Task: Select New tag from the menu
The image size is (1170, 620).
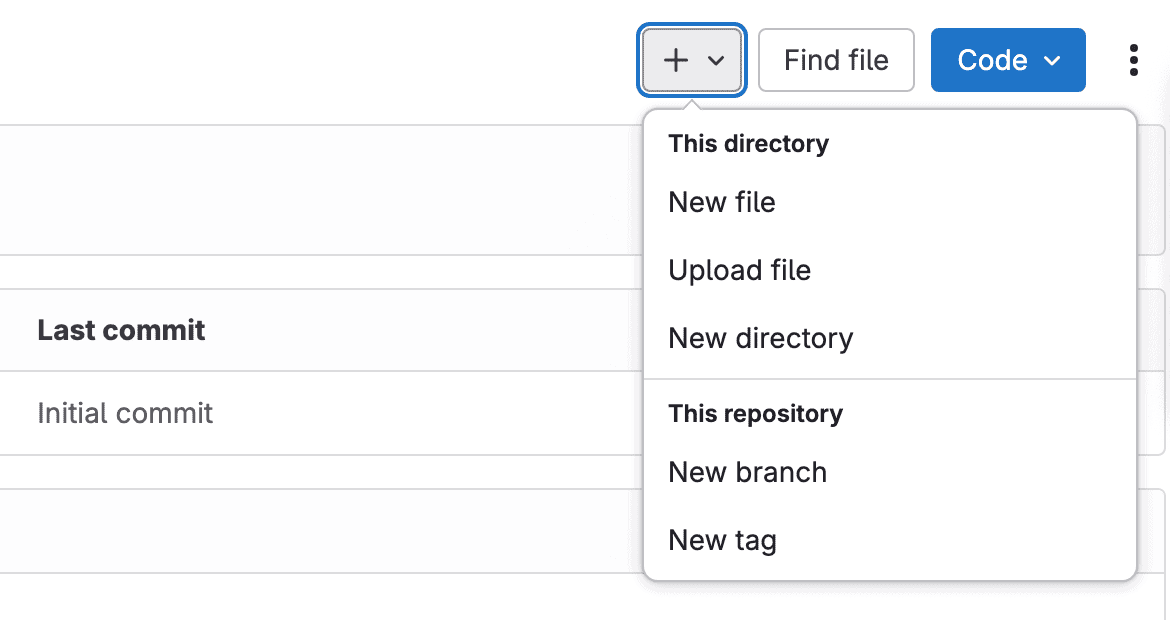Action: click(722, 540)
